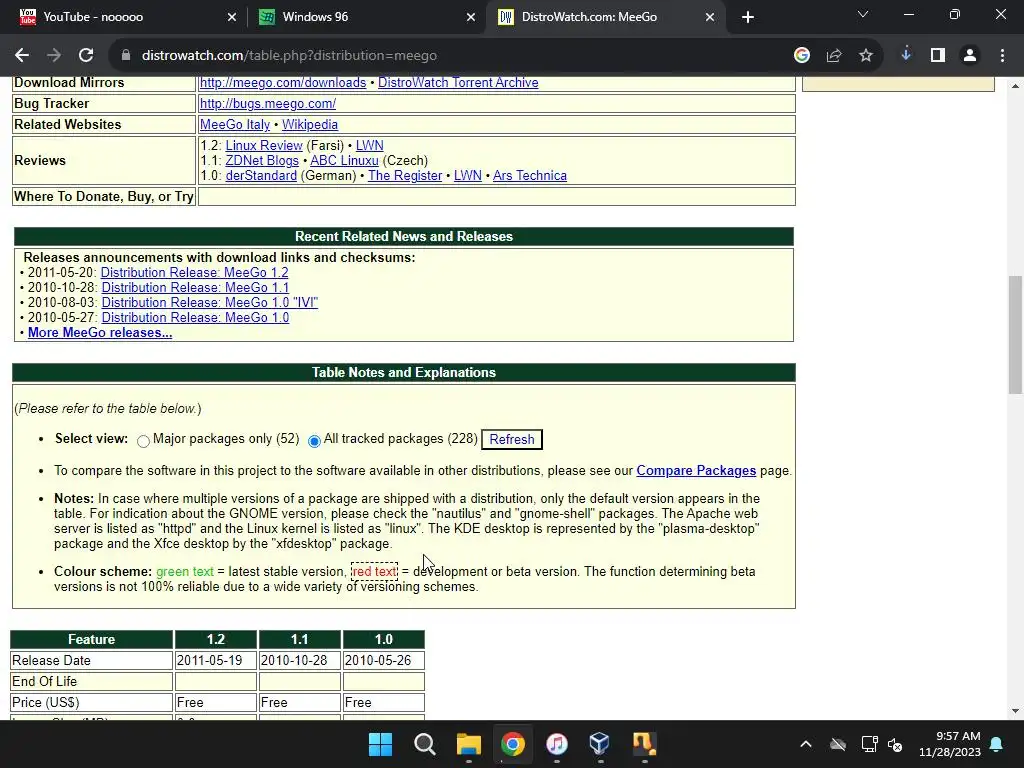Click the Feature column header
The width and height of the screenshot is (1024, 768).
[91, 640]
